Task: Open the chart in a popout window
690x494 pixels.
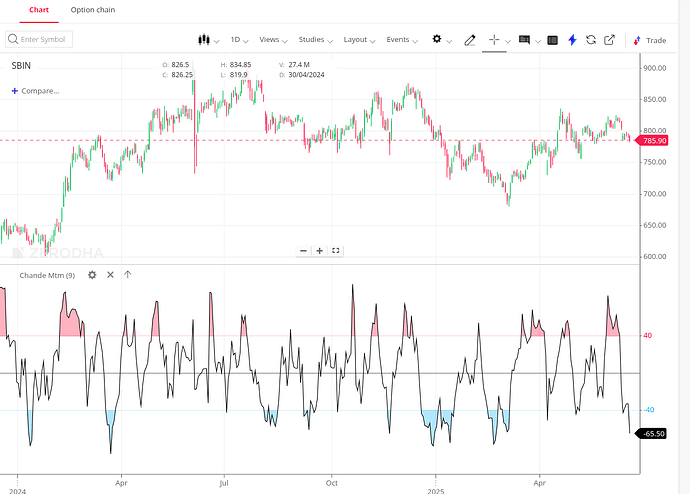Action: (609, 40)
